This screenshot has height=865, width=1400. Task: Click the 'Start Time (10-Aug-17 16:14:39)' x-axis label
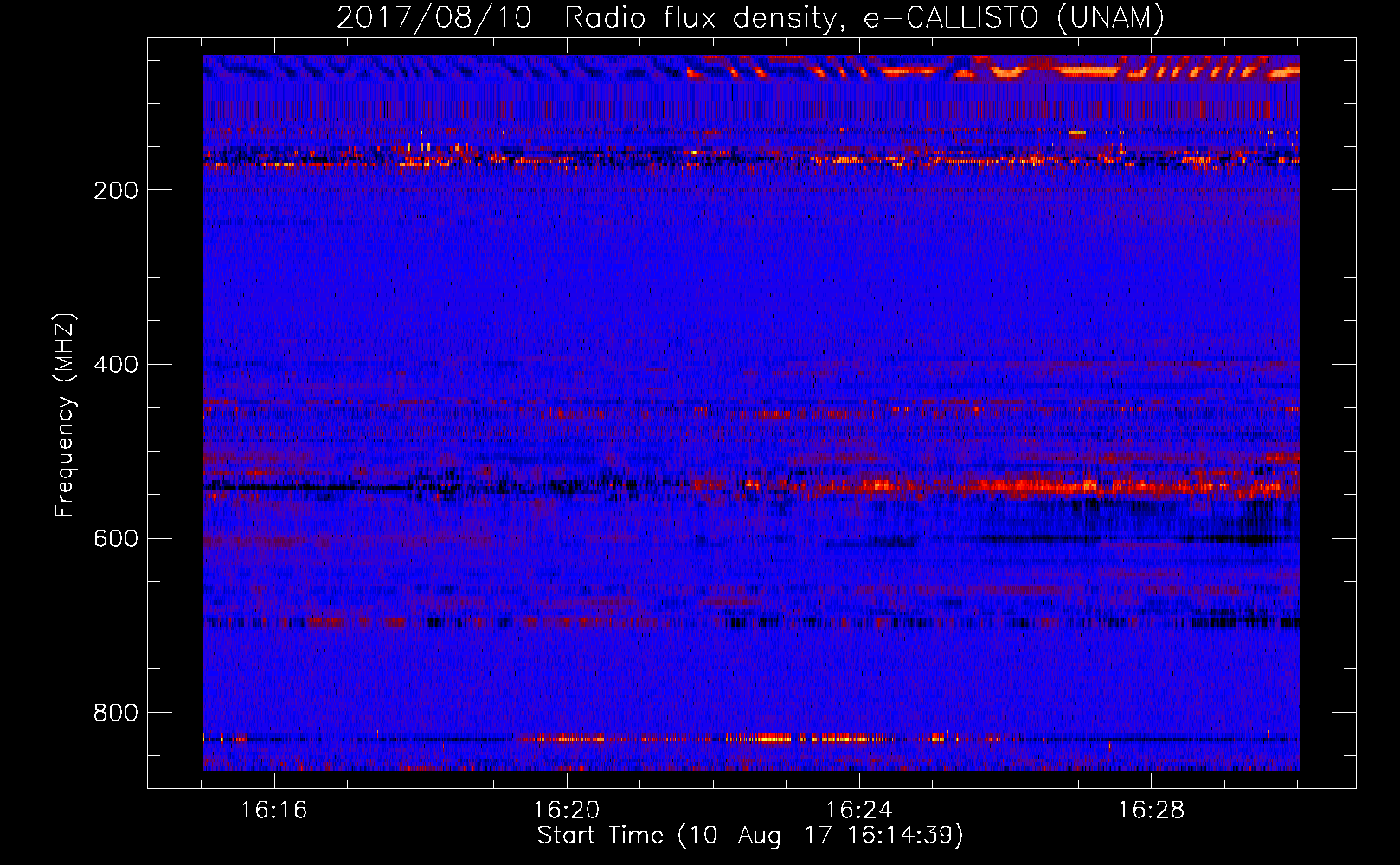[750, 836]
